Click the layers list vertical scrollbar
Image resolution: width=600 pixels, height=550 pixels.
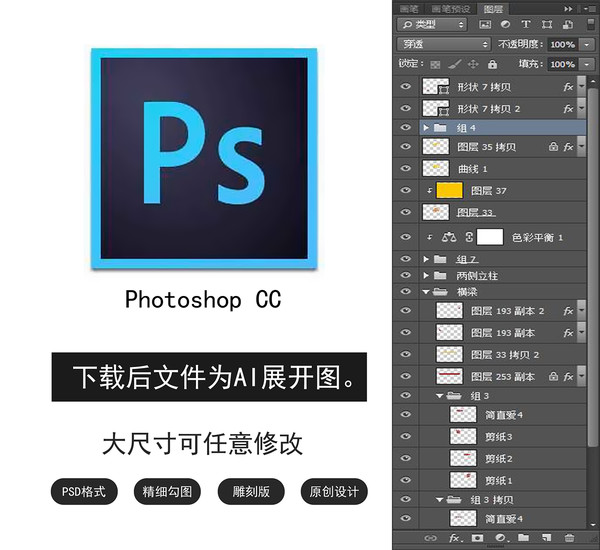click(592, 266)
